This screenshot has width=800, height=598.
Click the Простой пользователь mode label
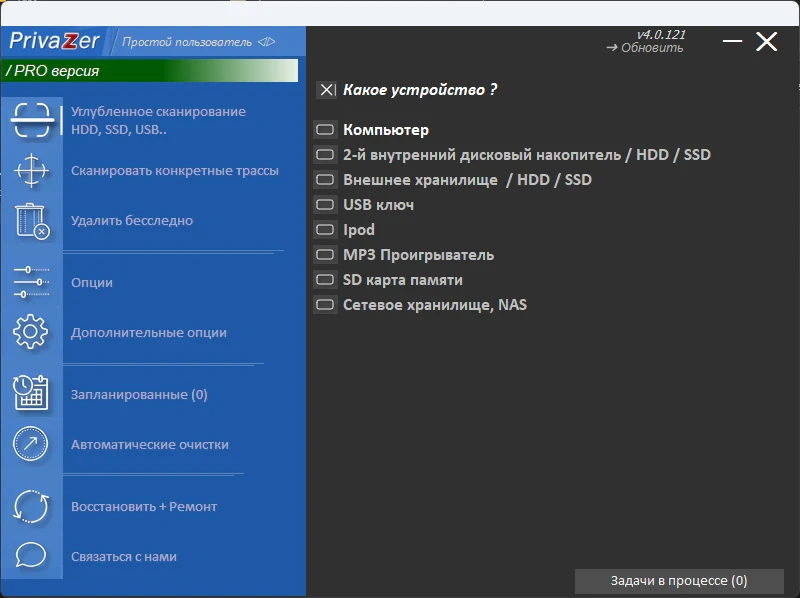(x=187, y=42)
